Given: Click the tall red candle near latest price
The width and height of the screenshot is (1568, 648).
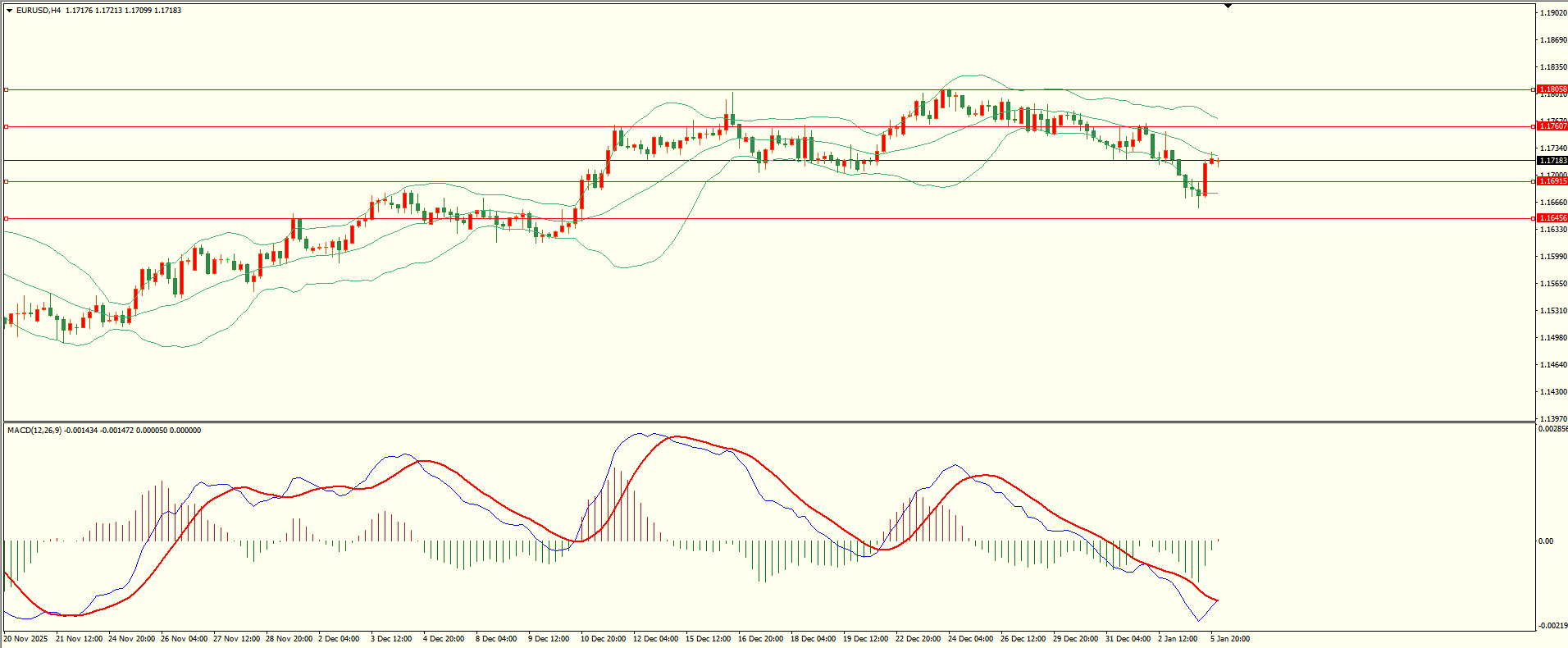Looking at the screenshot, I should 1206,179.
